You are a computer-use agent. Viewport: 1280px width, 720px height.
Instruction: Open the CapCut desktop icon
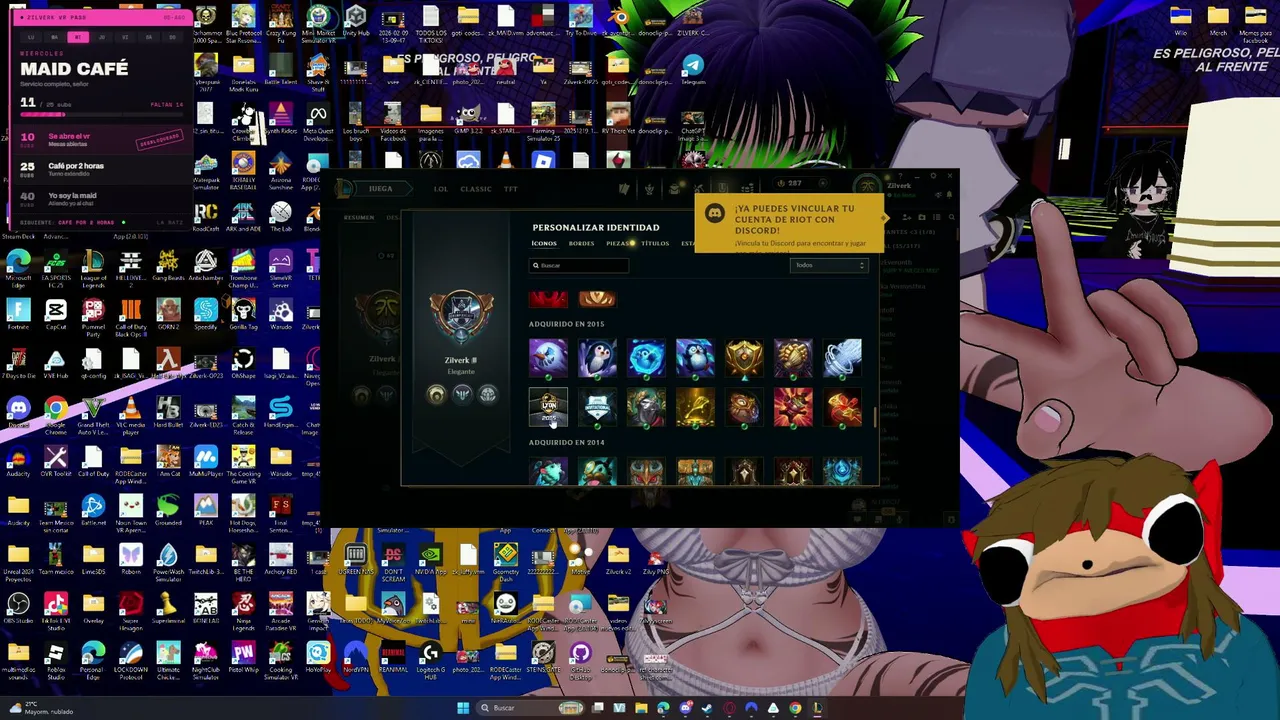tap(55, 315)
